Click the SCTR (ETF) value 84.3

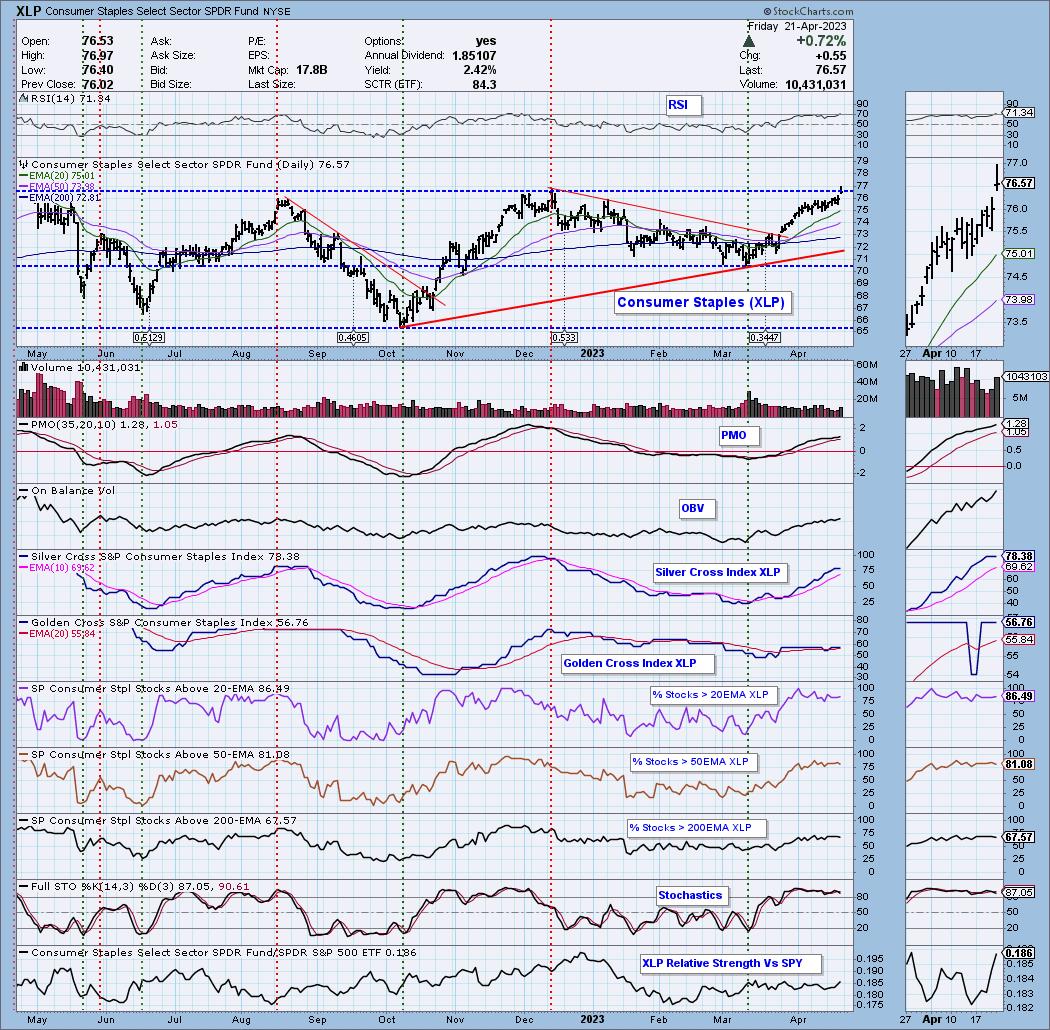click(x=484, y=85)
